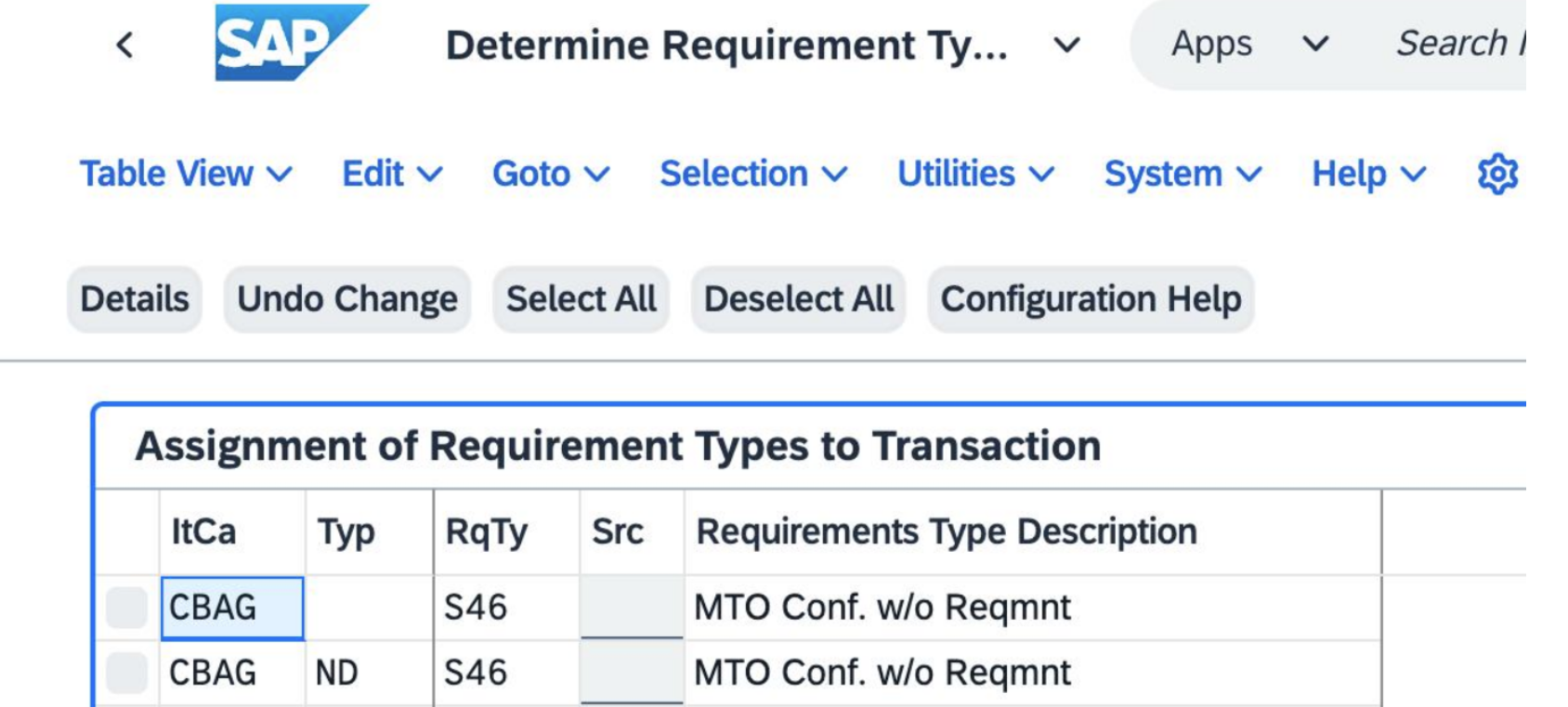This screenshot has width=1568, height=707.
Task: Open the Edit menu
Action: pos(392,174)
